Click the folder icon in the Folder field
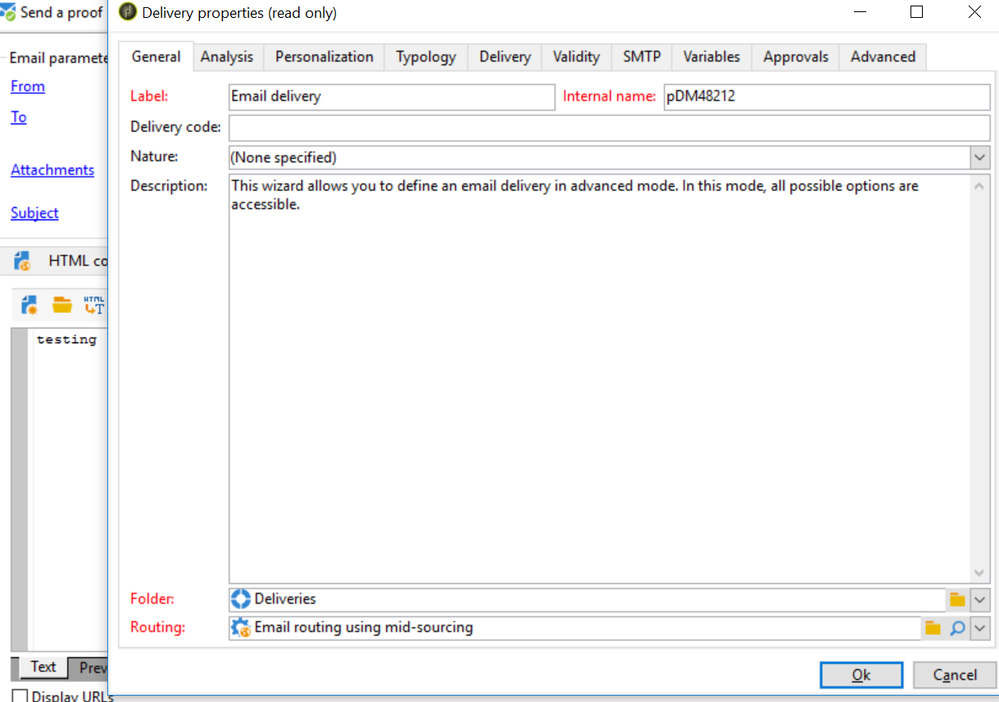 click(x=957, y=600)
